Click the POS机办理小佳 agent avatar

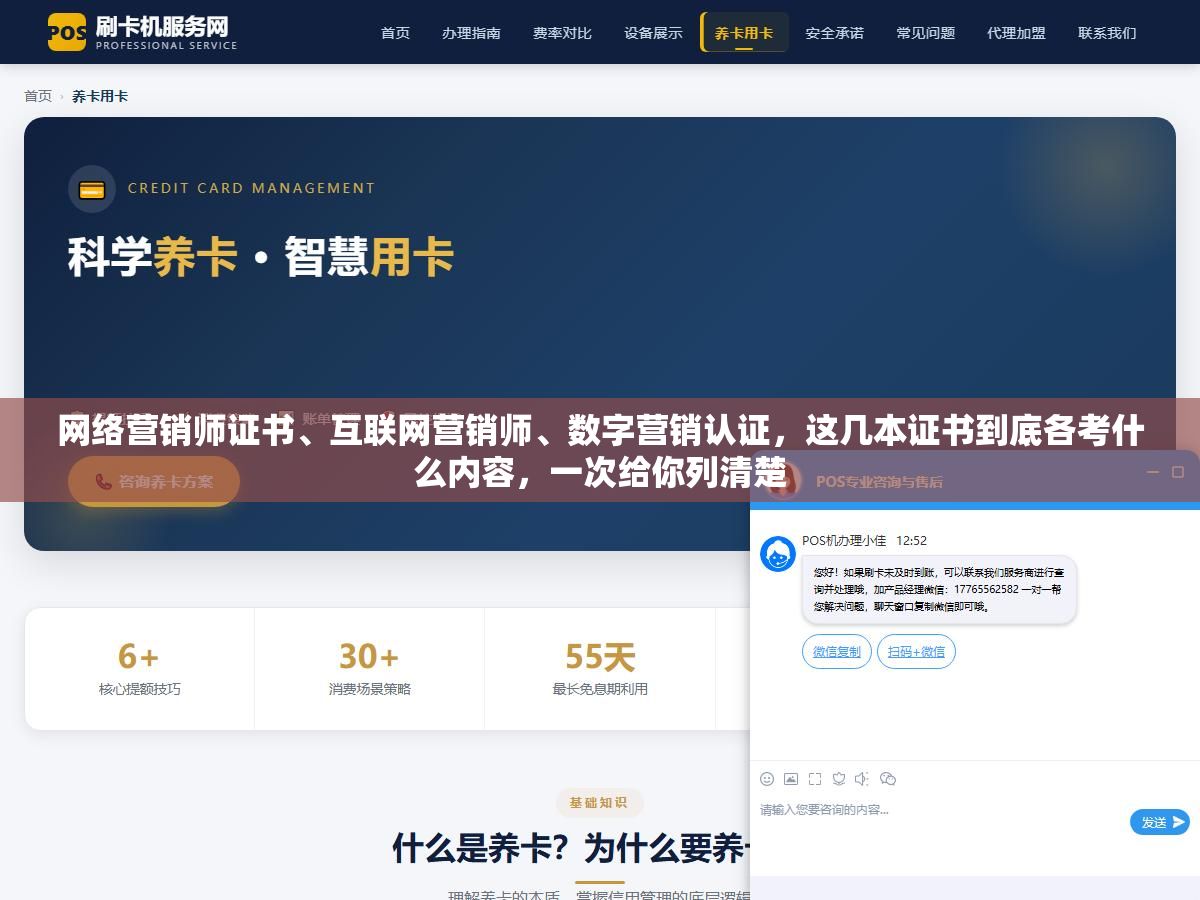click(x=778, y=554)
